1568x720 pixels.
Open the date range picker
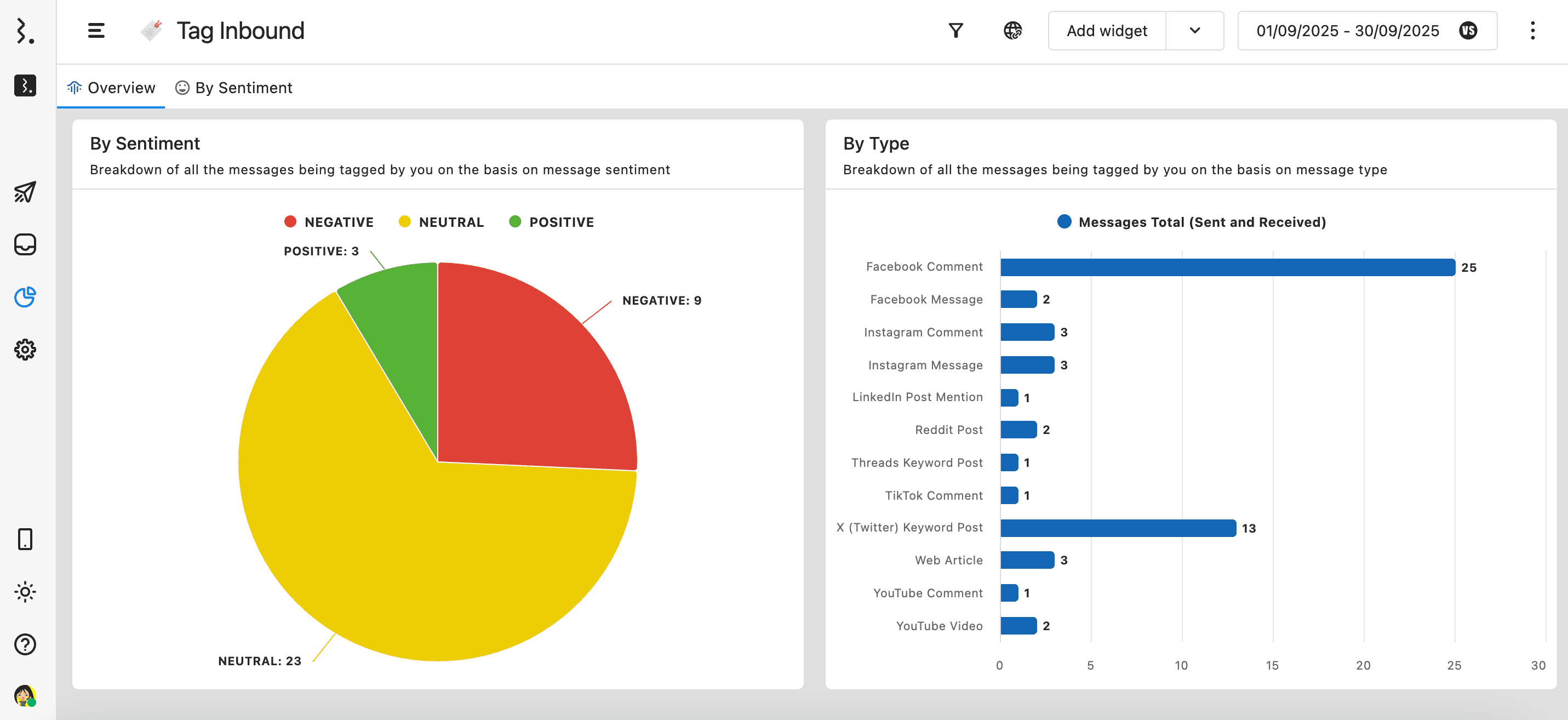click(x=1347, y=31)
